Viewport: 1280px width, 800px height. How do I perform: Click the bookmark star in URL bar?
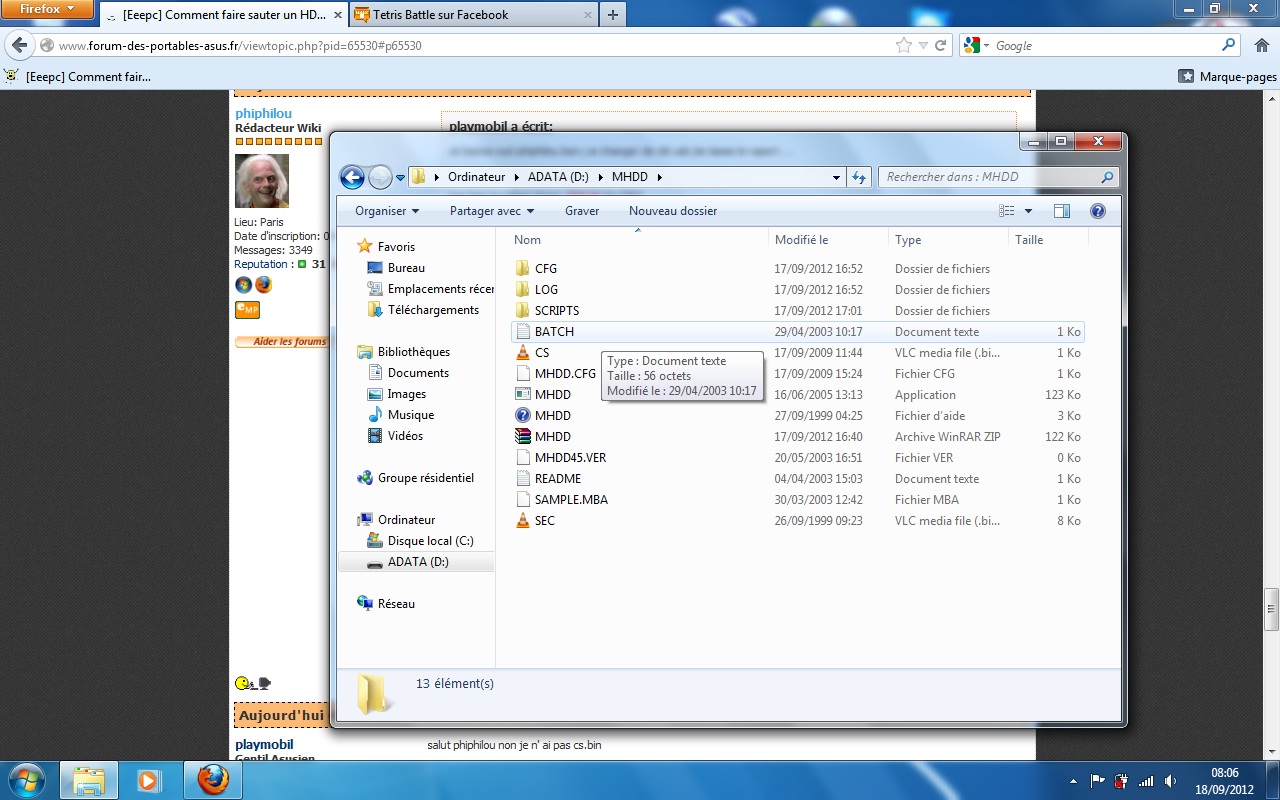pos(904,45)
